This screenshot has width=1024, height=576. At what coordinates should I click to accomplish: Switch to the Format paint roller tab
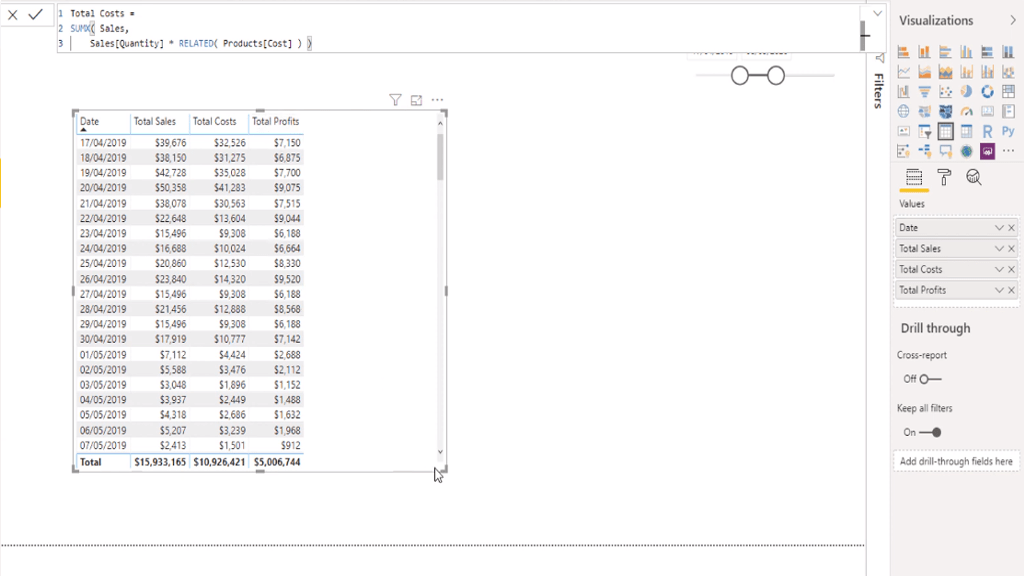click(x=944, y=178)
